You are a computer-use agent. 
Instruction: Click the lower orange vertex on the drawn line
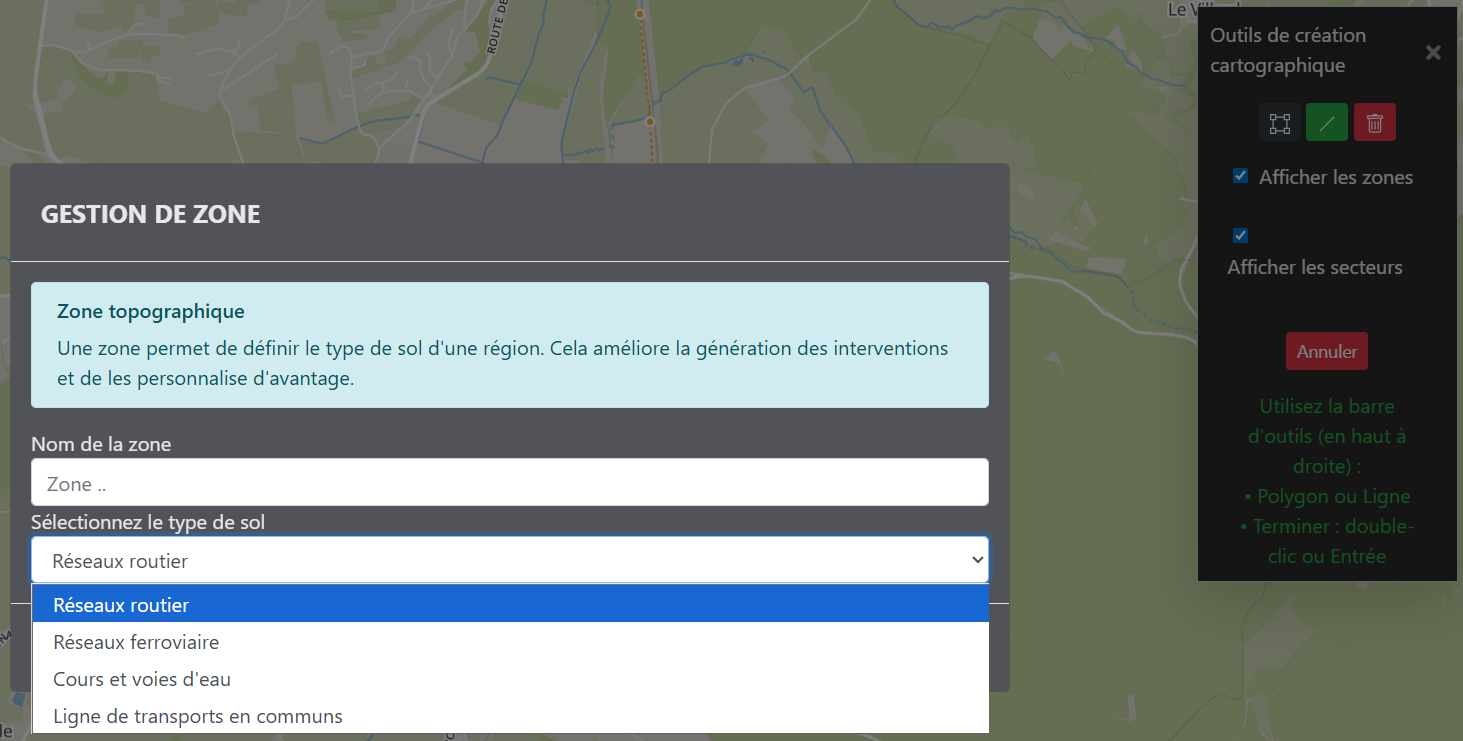tap(650, 121)
